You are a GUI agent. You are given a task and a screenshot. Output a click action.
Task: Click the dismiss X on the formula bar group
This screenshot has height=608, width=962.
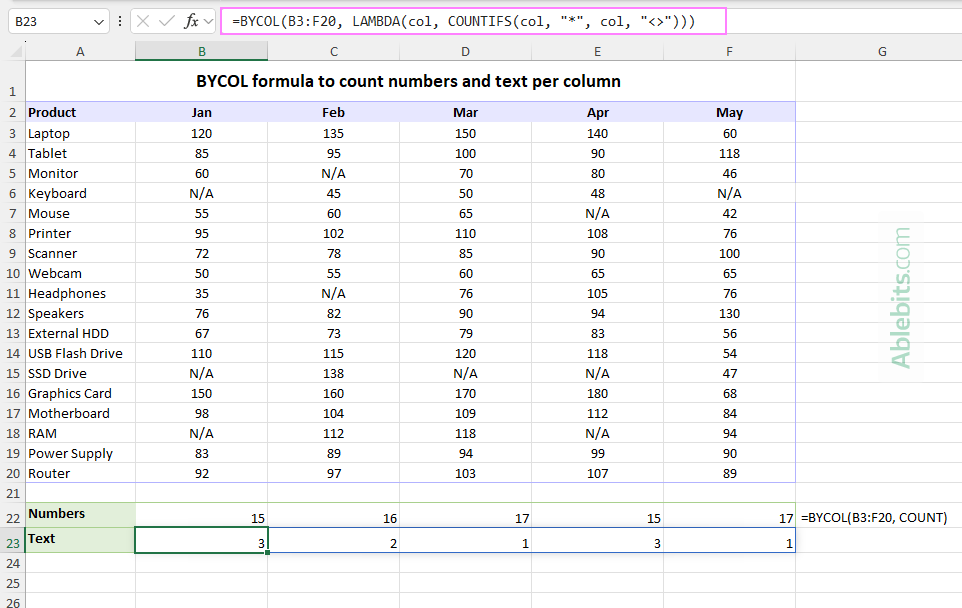142,20
